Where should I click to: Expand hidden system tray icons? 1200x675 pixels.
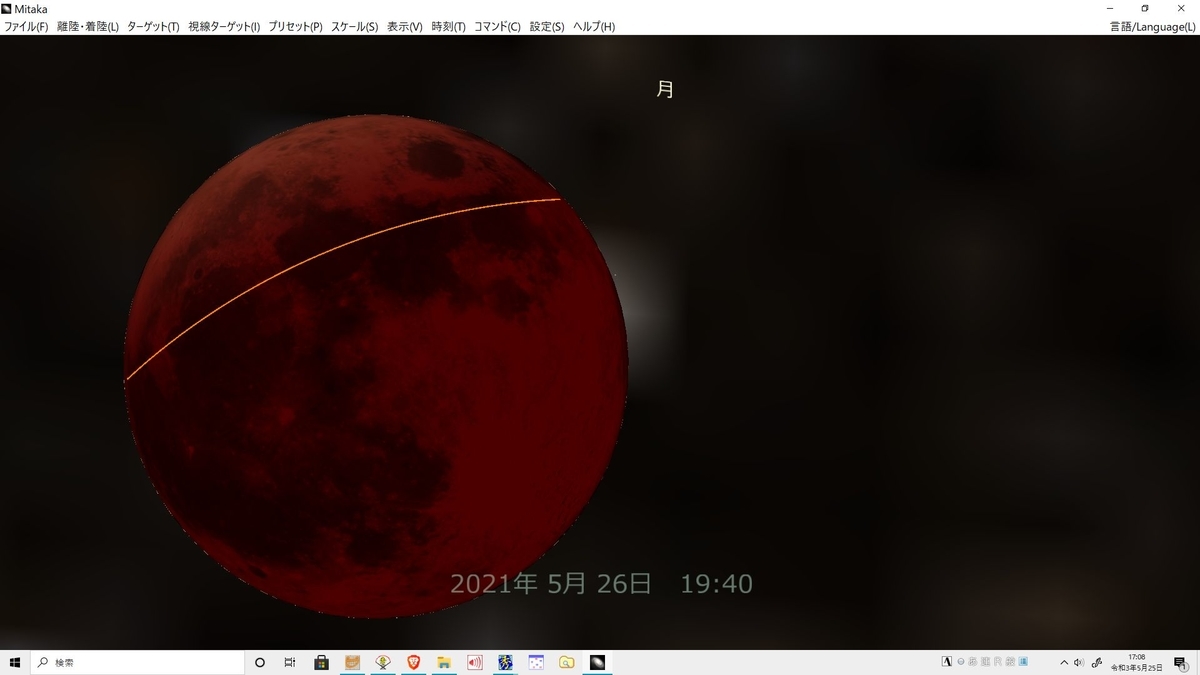pos(1064,661)
